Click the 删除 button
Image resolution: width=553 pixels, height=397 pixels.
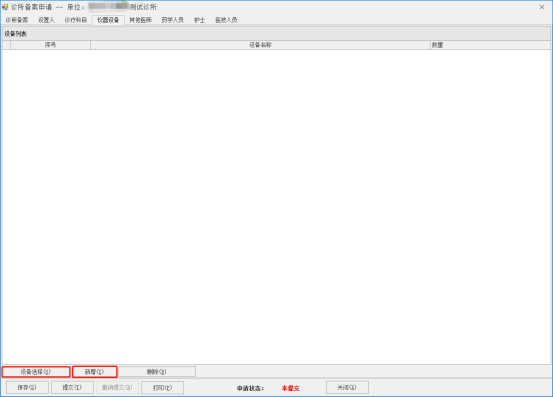157,372
